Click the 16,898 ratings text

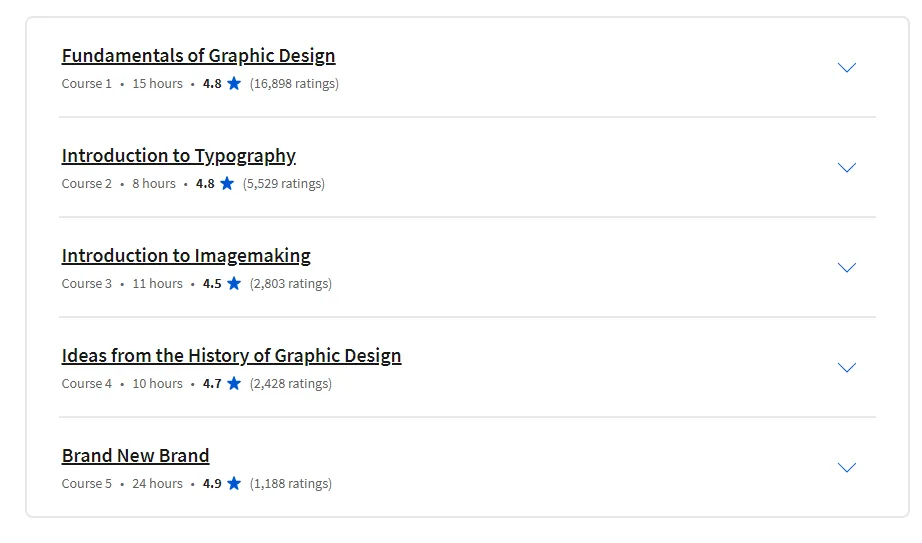coord(294,84)
